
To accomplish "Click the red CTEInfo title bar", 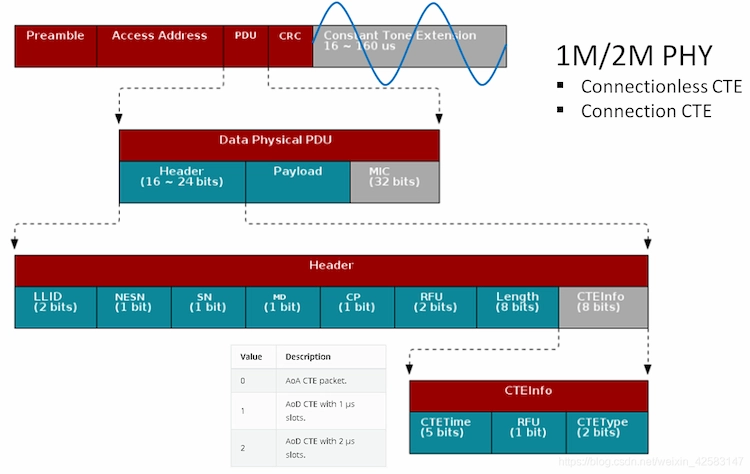I will 529,396.
